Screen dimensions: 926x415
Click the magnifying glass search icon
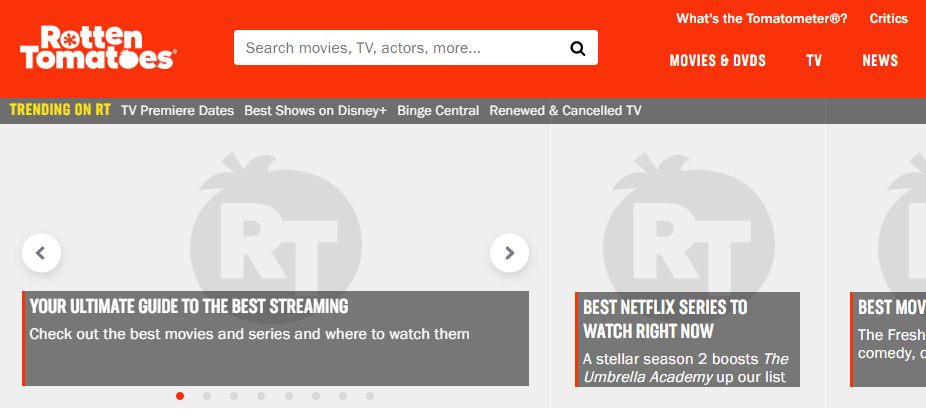point(577,48)
